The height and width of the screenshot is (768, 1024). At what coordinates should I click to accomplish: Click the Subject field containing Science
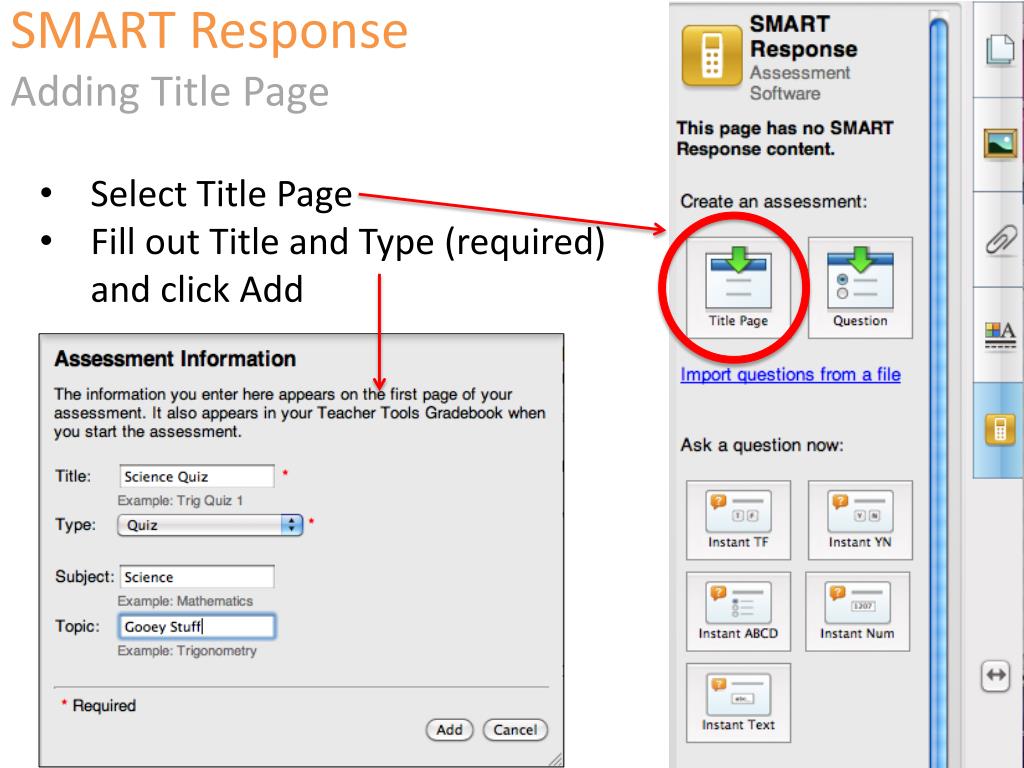pos(197,577)
